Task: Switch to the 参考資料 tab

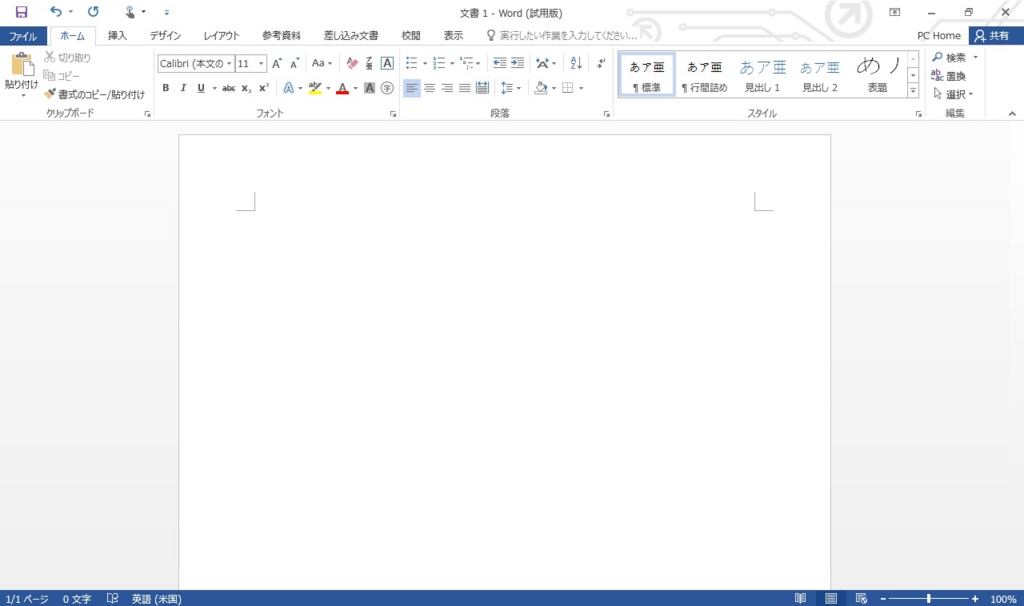Action: (x=281, y=35)
